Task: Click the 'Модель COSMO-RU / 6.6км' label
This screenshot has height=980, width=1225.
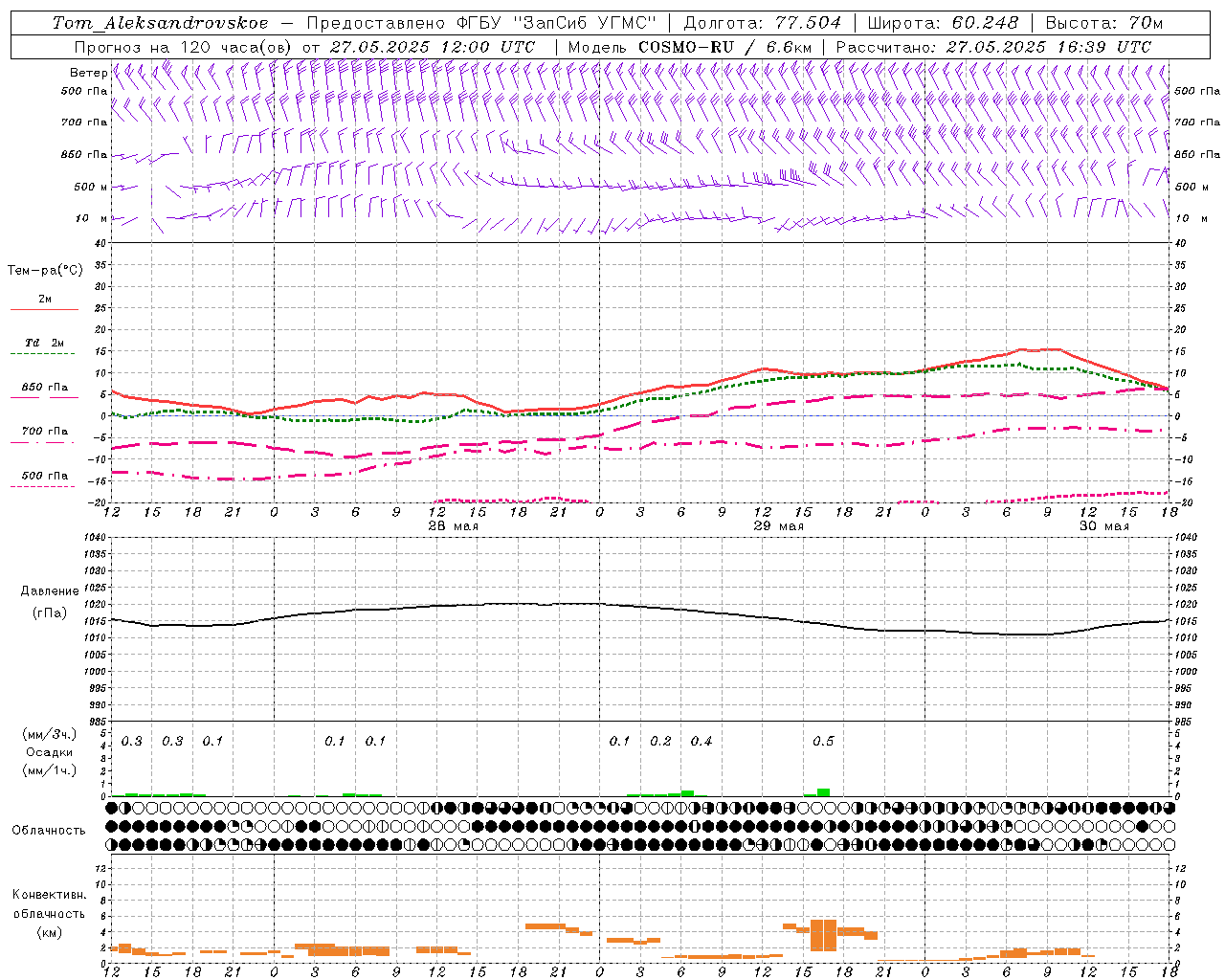Action: [690, 47]
